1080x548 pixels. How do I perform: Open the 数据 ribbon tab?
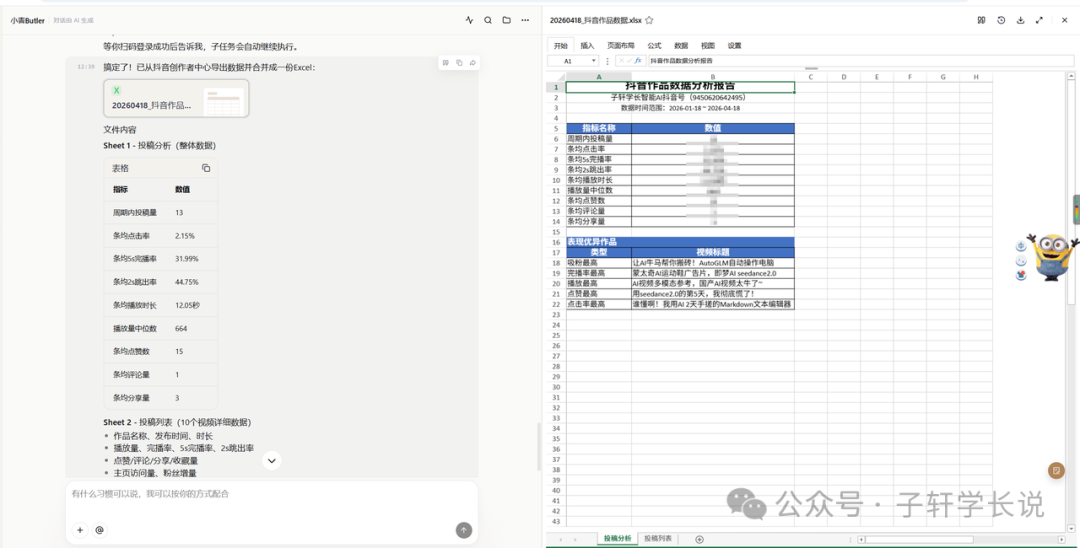(x=681, y=45)
